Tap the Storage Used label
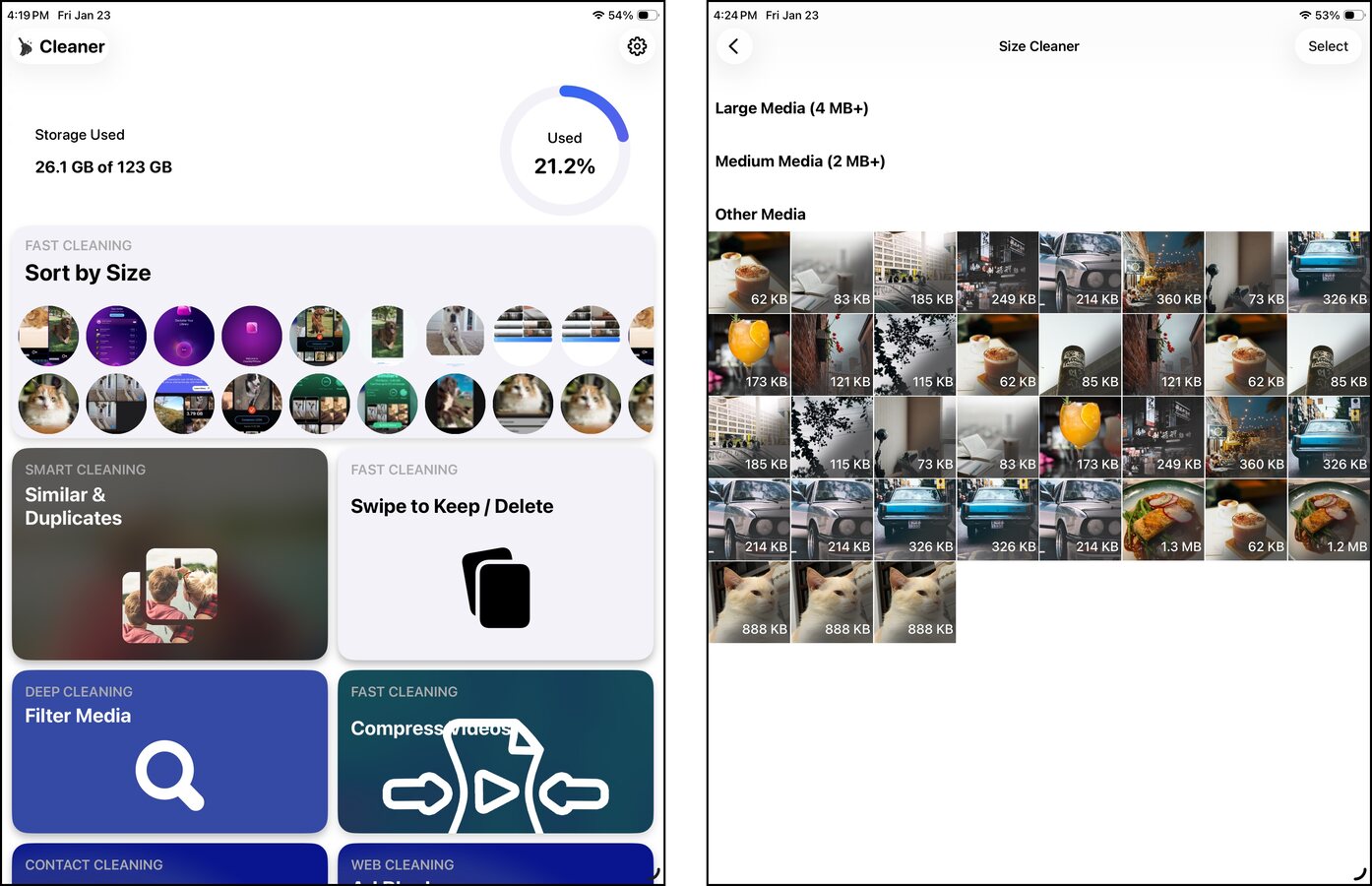 pyautogui.click(x=80, y=135)
